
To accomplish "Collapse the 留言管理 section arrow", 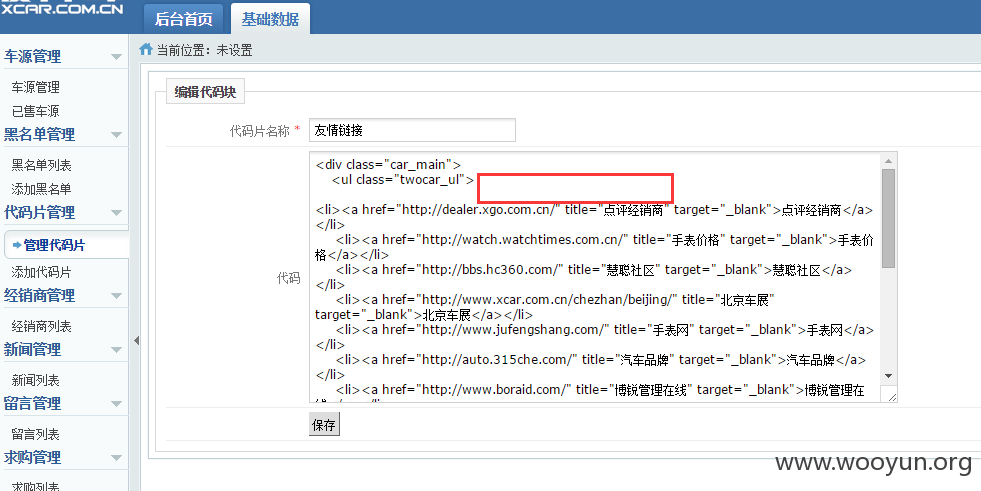I will [116, 403].
